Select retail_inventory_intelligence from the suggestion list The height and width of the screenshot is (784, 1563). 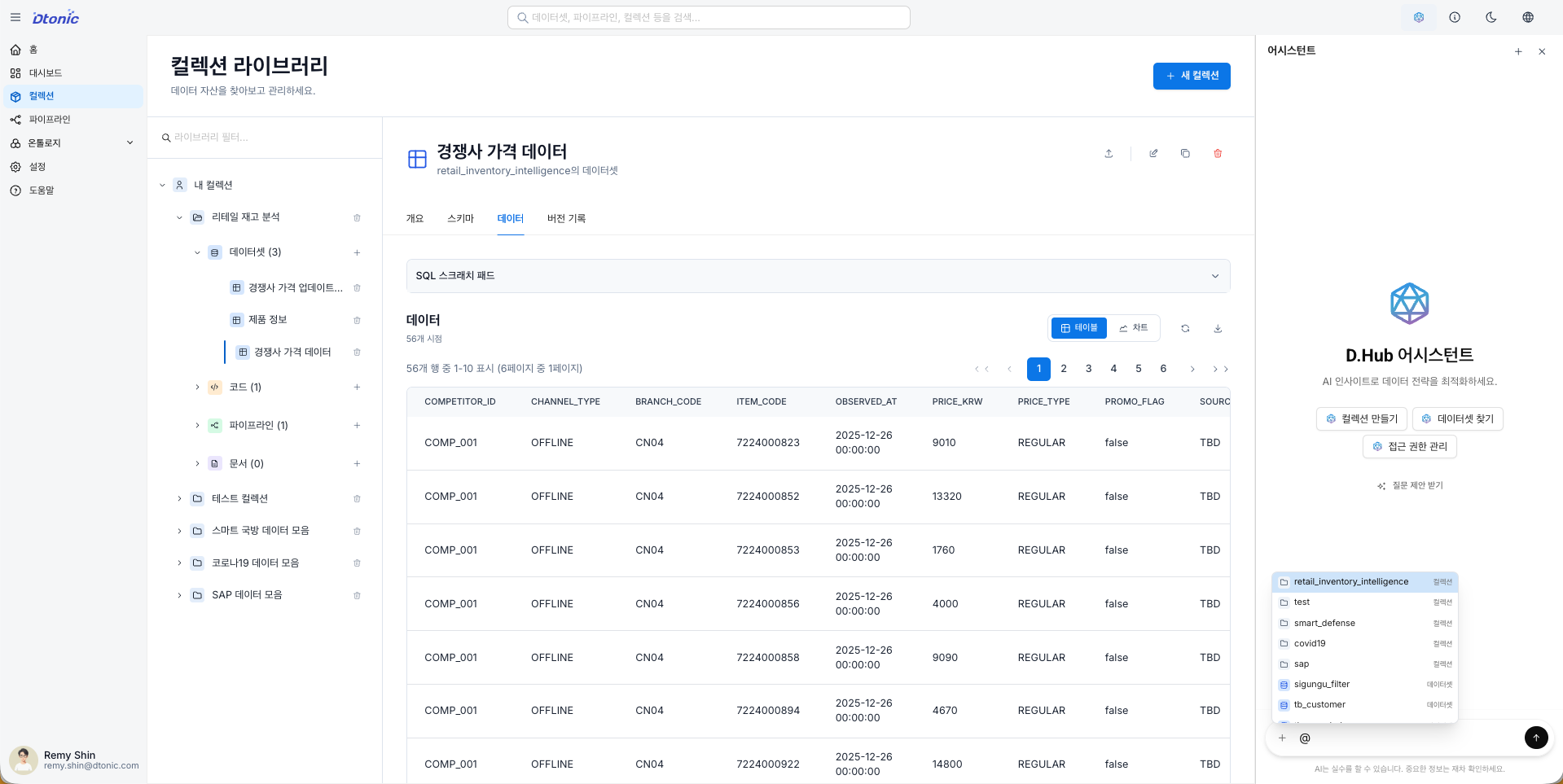pyautogui.click(x=1352, y=581)
